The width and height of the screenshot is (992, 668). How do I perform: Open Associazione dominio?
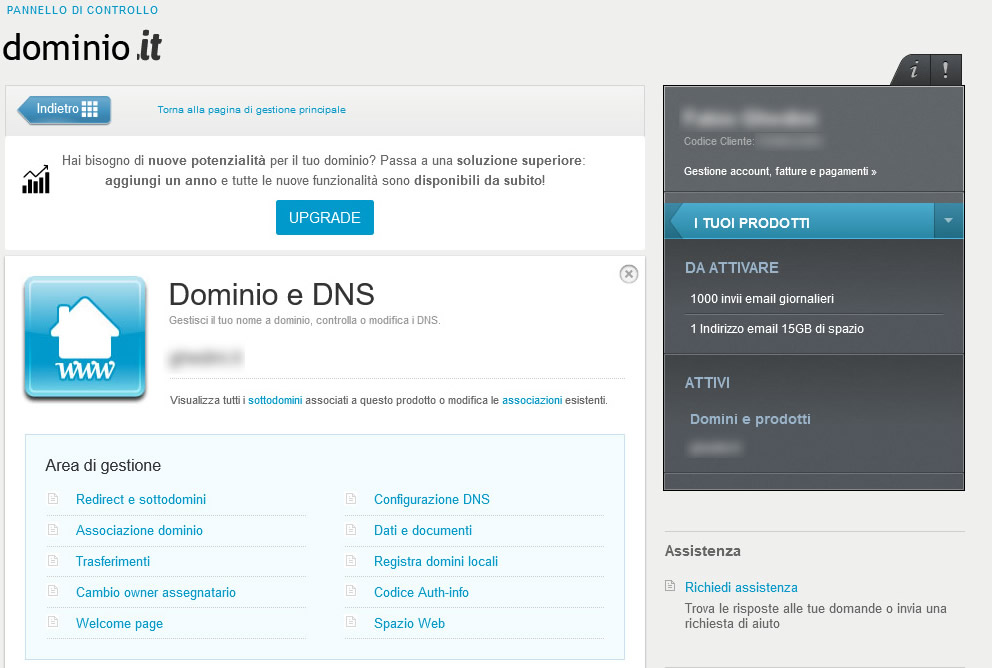pyautogui.click(x=139, y=530)
